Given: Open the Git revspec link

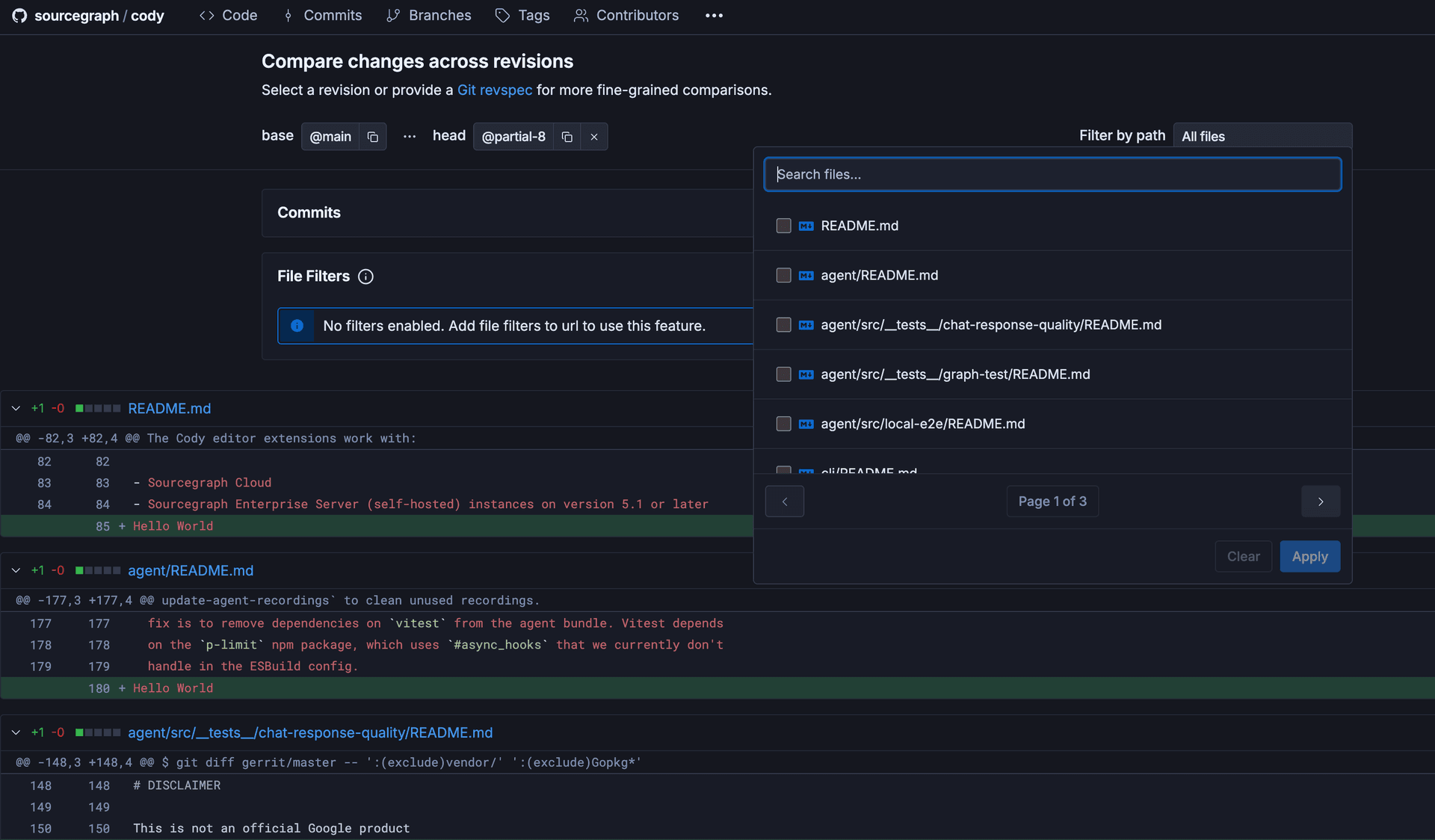Looking at the screenshot, I should click(x=495, y=90).
